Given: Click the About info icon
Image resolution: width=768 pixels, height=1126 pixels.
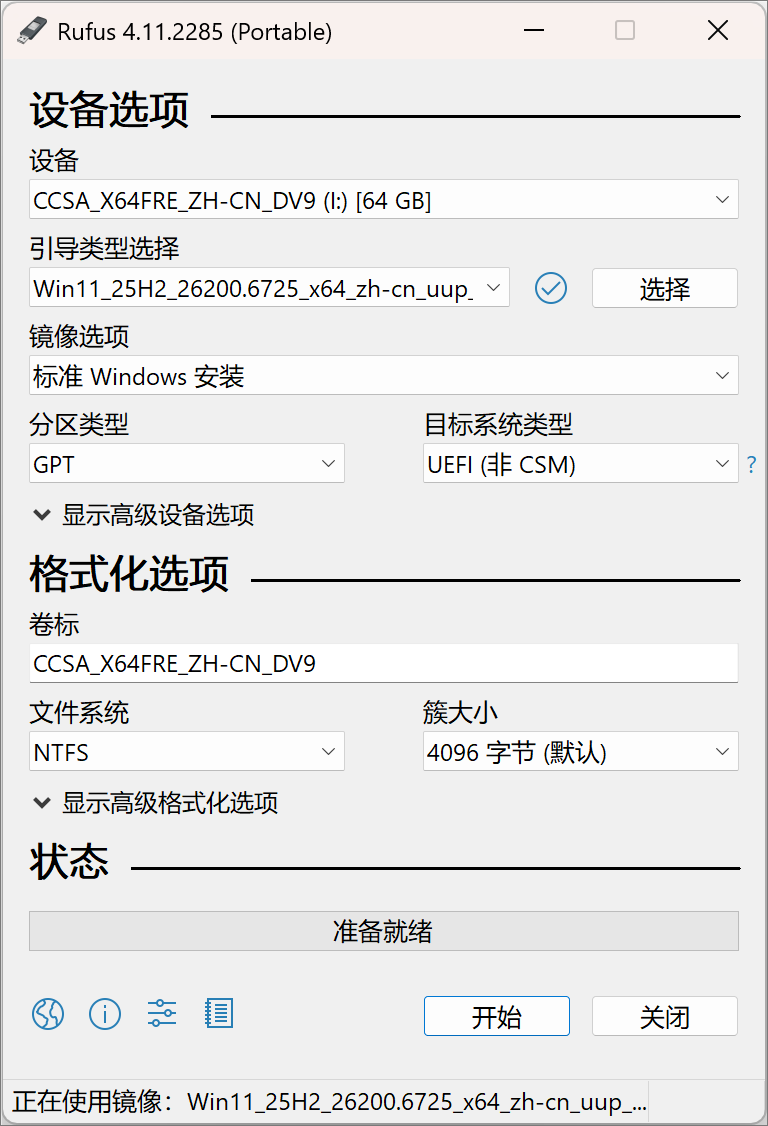Looking at the screenshot, I should click(105, 1014).
